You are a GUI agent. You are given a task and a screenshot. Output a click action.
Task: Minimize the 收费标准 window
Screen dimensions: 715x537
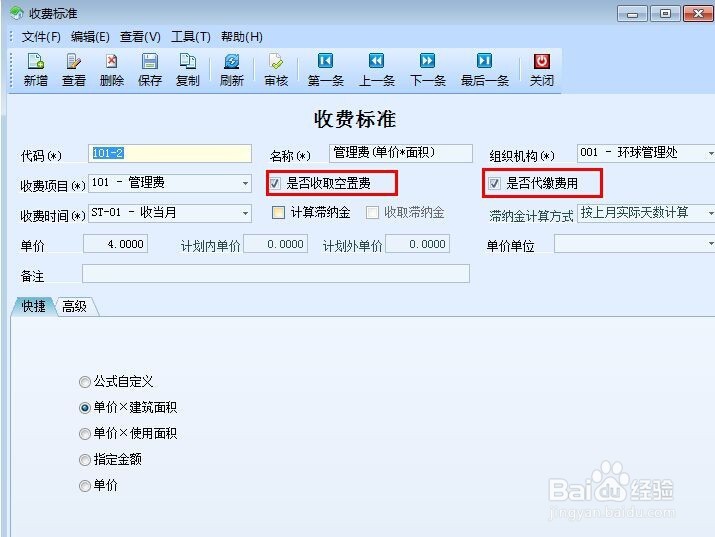[632, 14]
